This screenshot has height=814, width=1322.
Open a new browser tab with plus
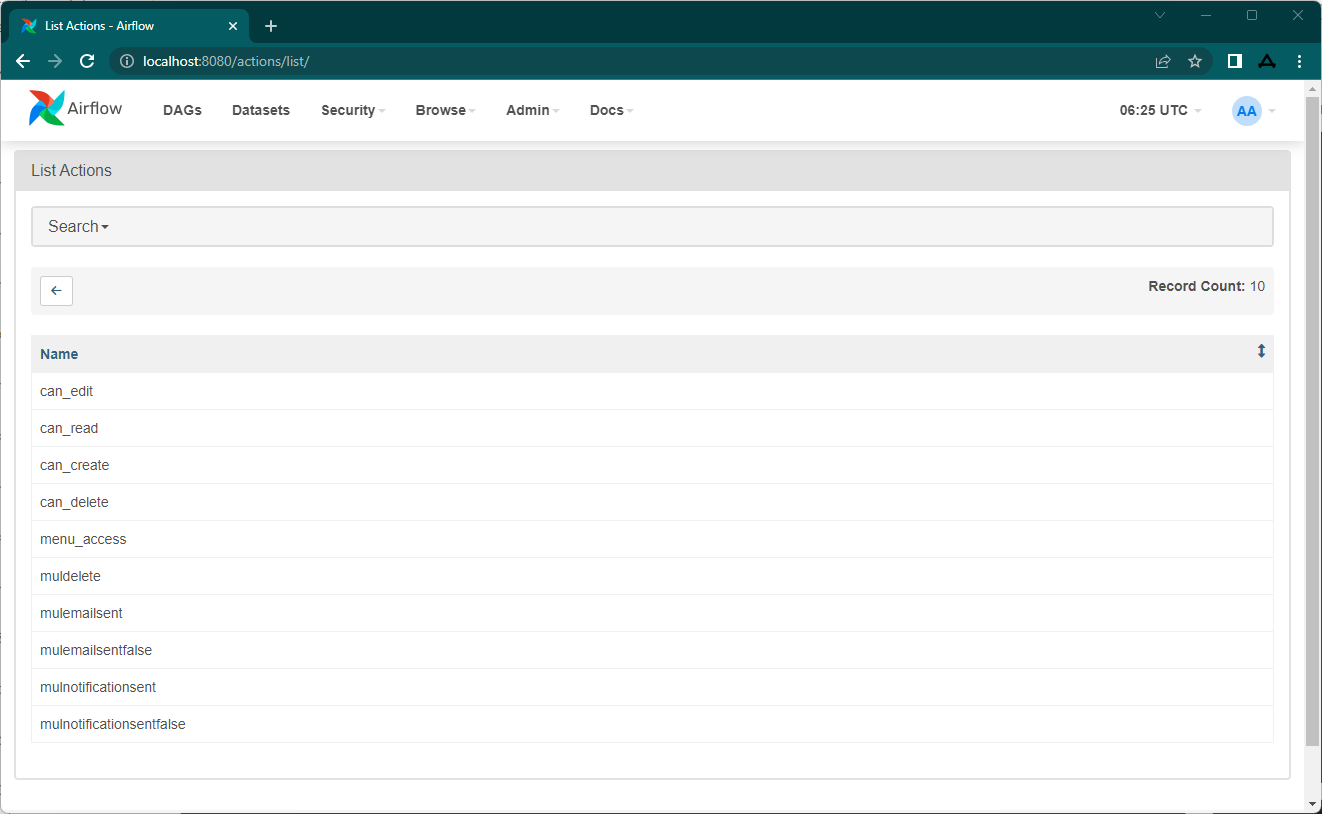coord(271,26)
